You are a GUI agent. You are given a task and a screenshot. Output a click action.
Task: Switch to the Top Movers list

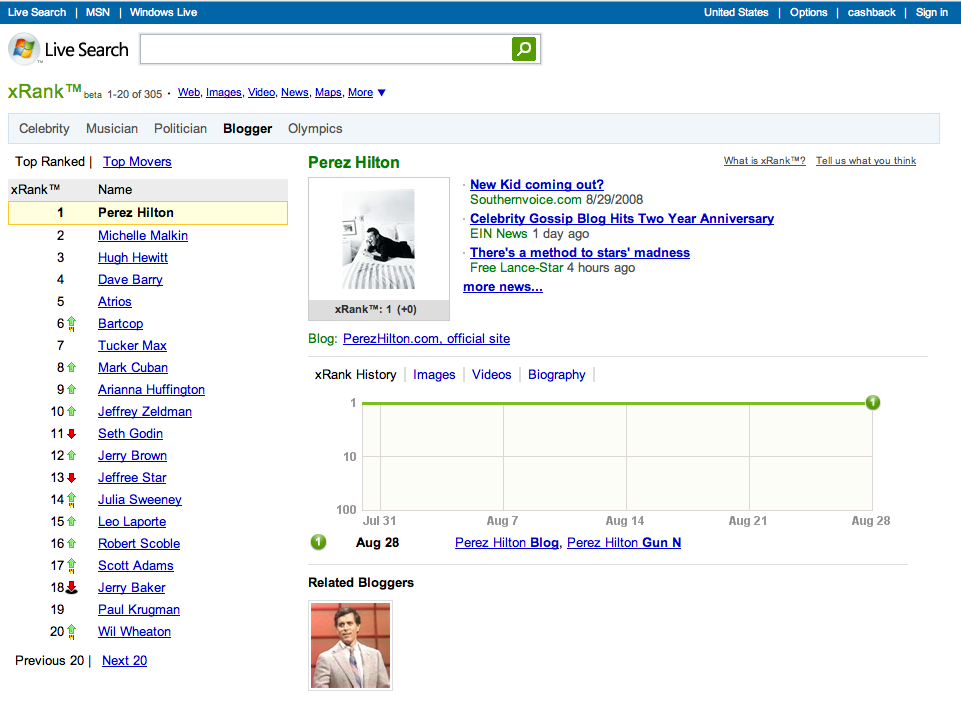coord(137,162)
